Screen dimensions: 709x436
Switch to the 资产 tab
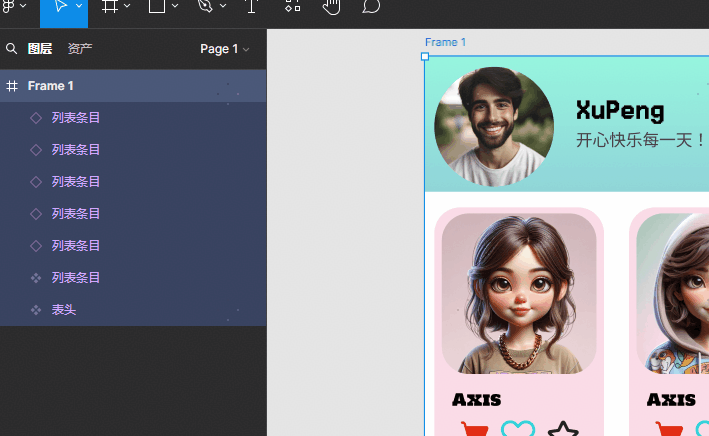tap(80, 48)
